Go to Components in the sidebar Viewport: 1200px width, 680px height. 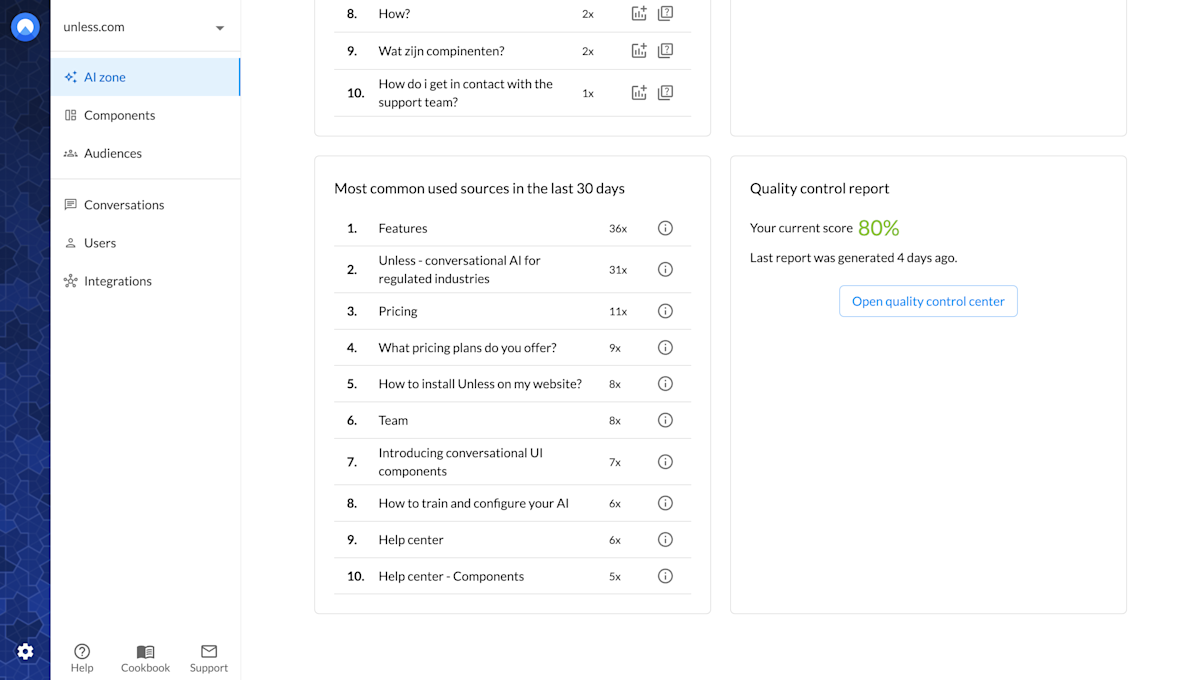pyautogui.click(x=119, y=115)
